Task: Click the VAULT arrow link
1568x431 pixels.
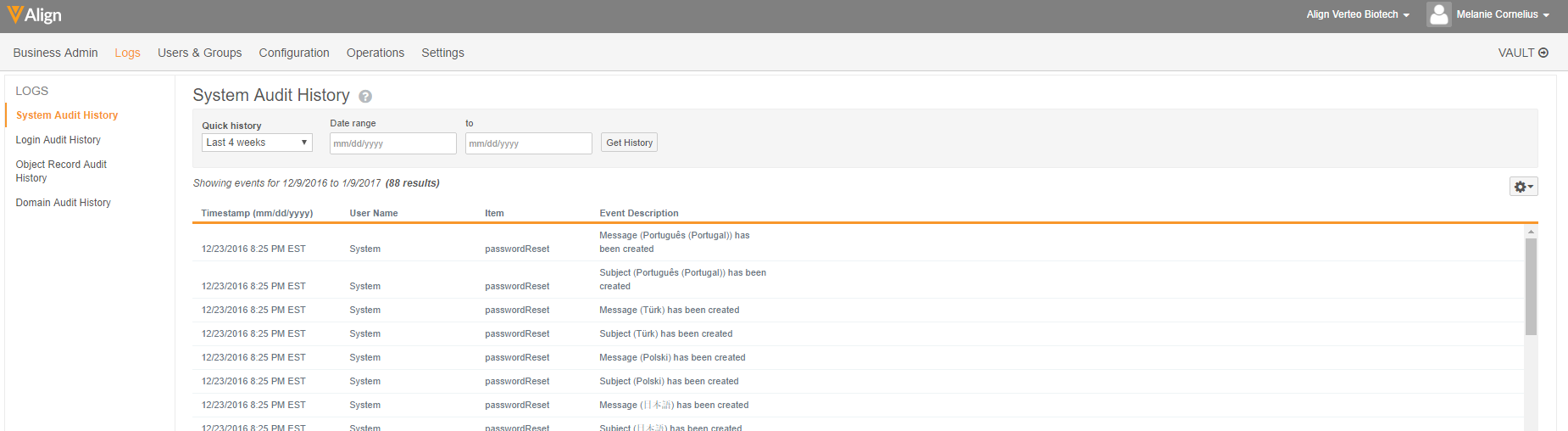Action: click(1523, 53)
